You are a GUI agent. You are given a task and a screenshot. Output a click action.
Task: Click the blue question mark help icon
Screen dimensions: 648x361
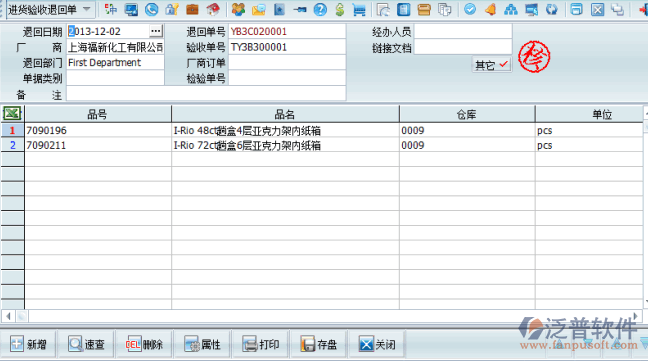point(320,9)
